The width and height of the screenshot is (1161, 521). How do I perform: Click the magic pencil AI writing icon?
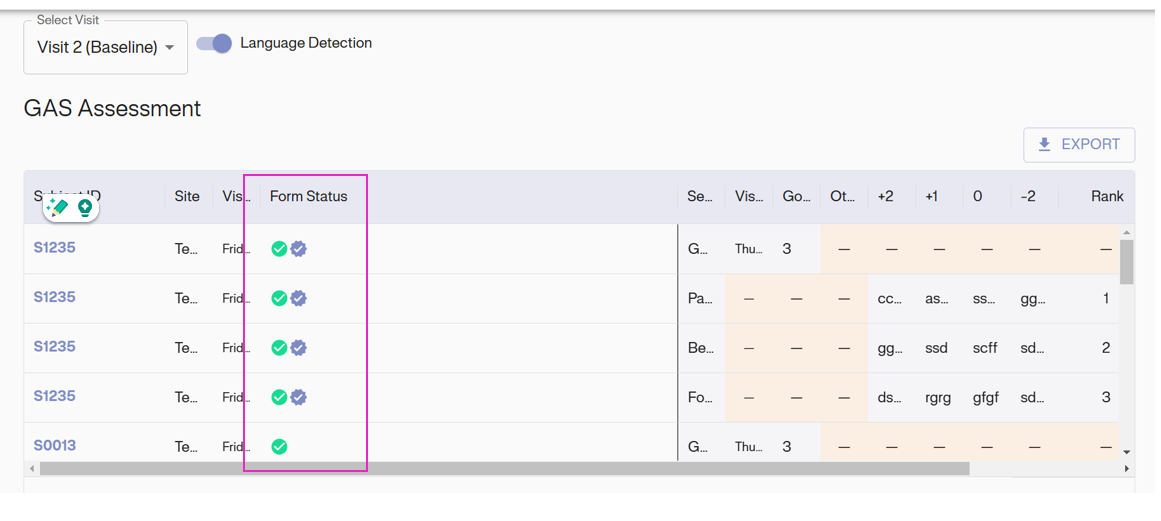58,207
